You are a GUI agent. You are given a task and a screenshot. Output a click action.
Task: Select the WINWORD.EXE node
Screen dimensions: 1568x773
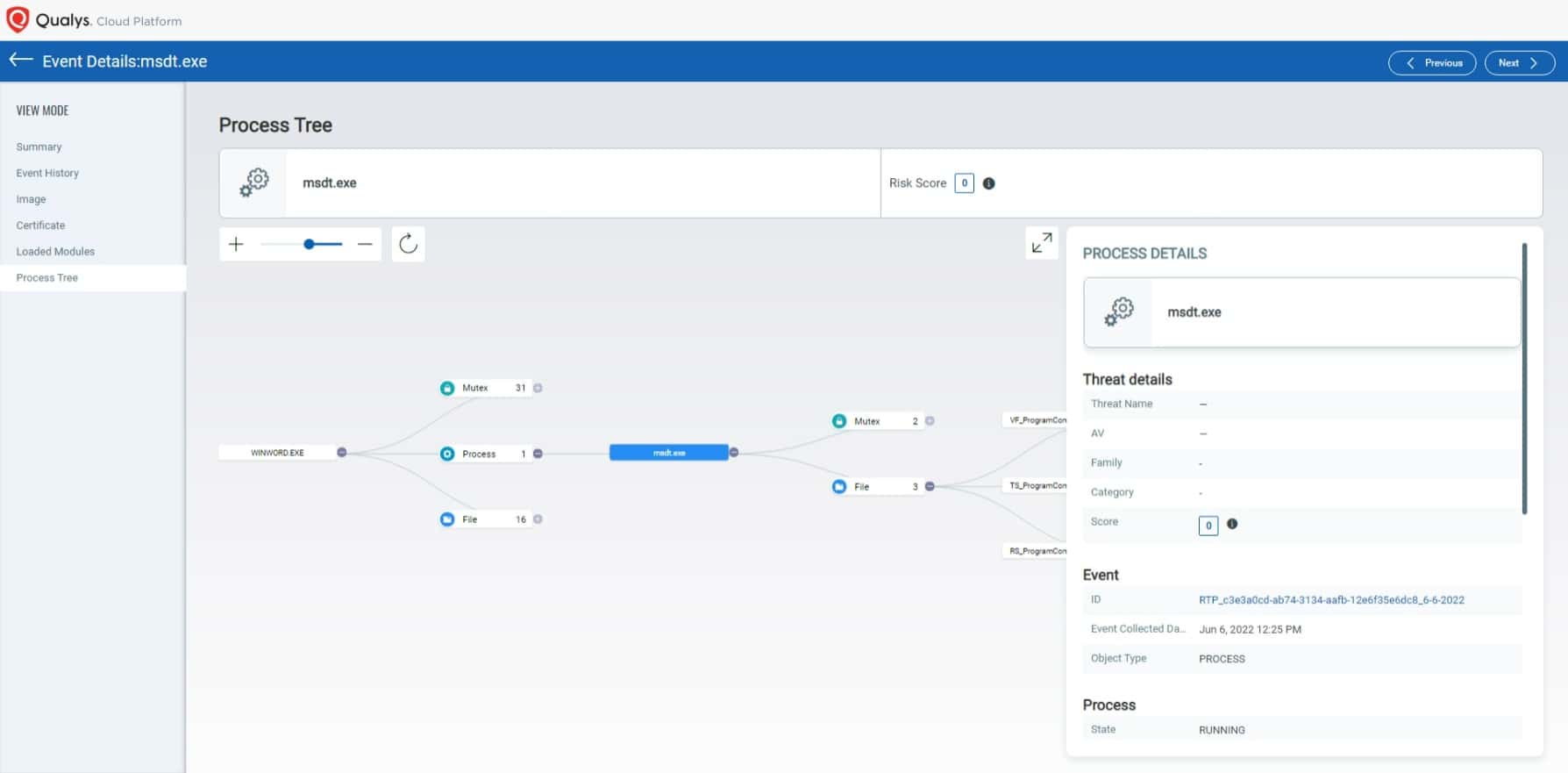point(277,453)
